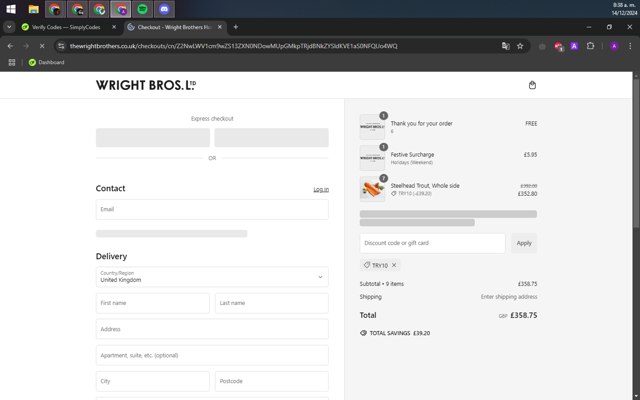Open the Extensions puzzle menu
The height and width of the screenshot is (400, 640).
pos(590,46)
